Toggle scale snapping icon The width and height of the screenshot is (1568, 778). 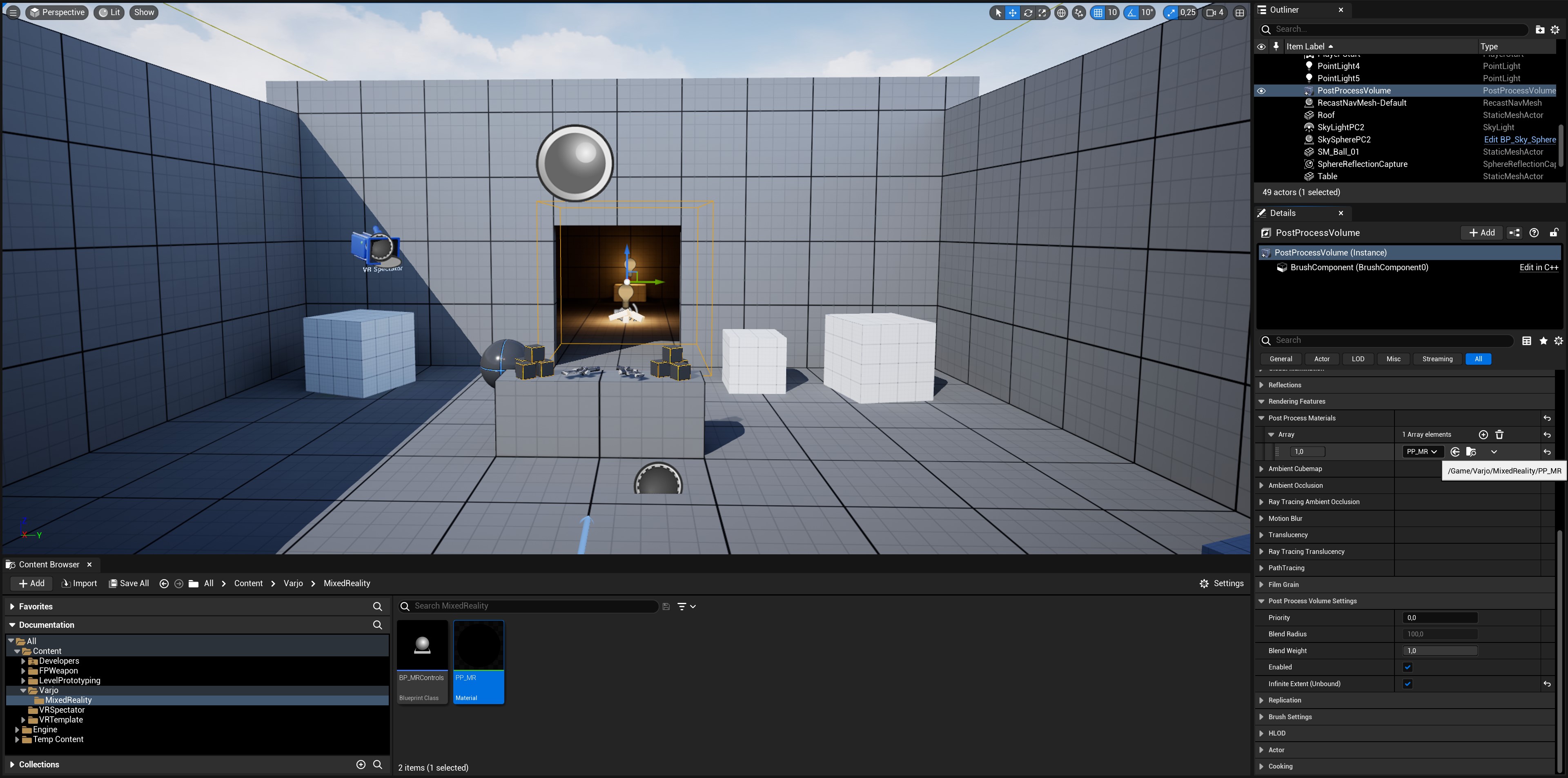[1171, 12]
